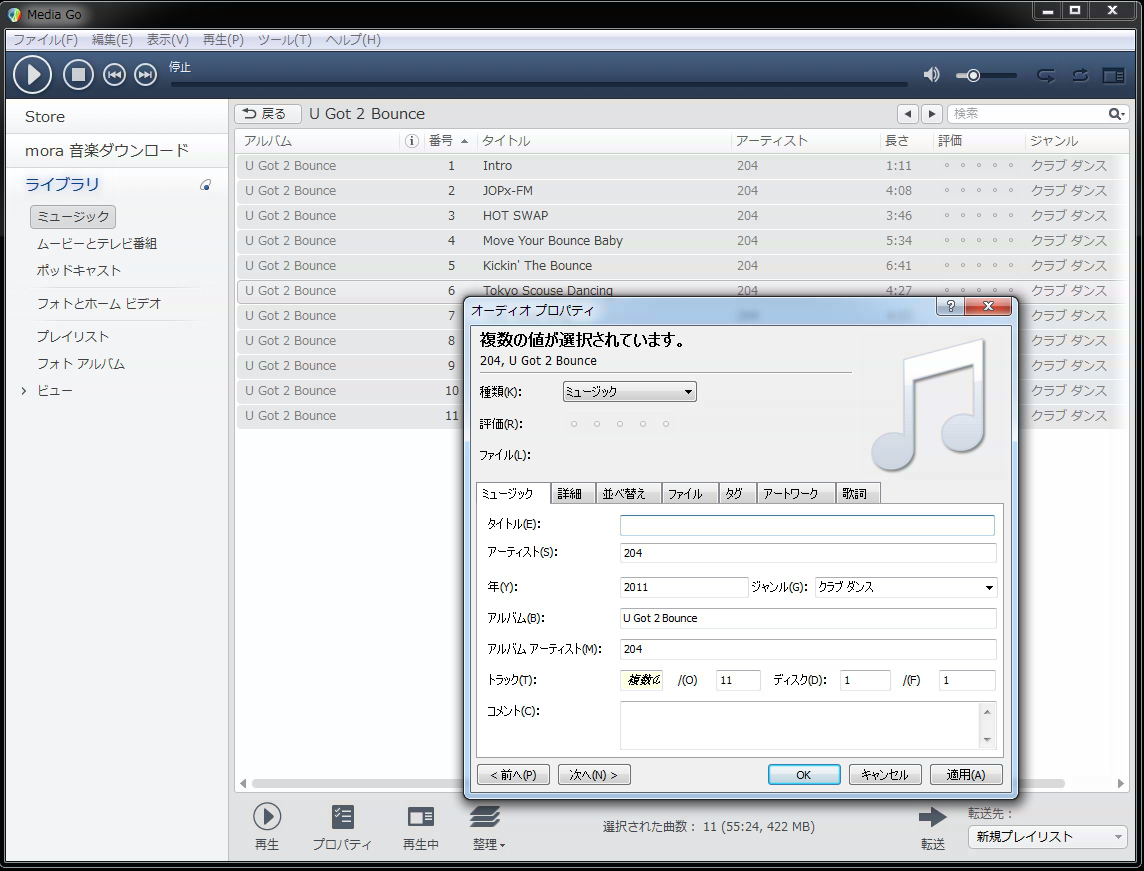Viewport: 1144px width, 871px height.
Task: Mute audio via the speaker icon
Action: (932, 74)
